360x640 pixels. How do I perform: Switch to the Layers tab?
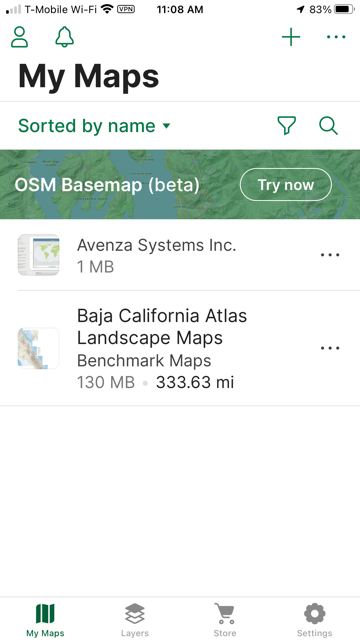point(135,620)
